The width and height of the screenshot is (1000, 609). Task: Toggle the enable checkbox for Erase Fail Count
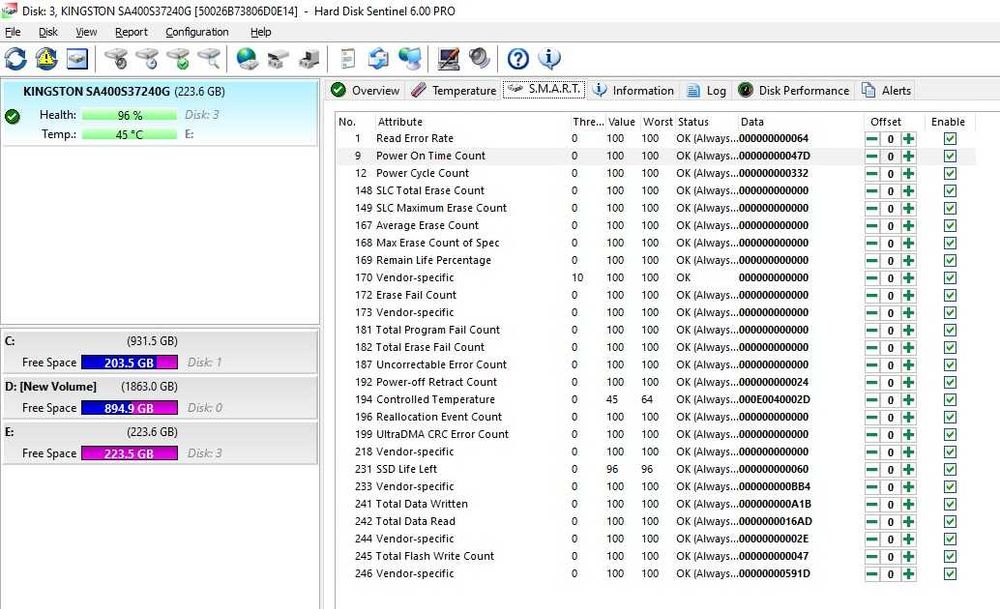tap(950, 295)
